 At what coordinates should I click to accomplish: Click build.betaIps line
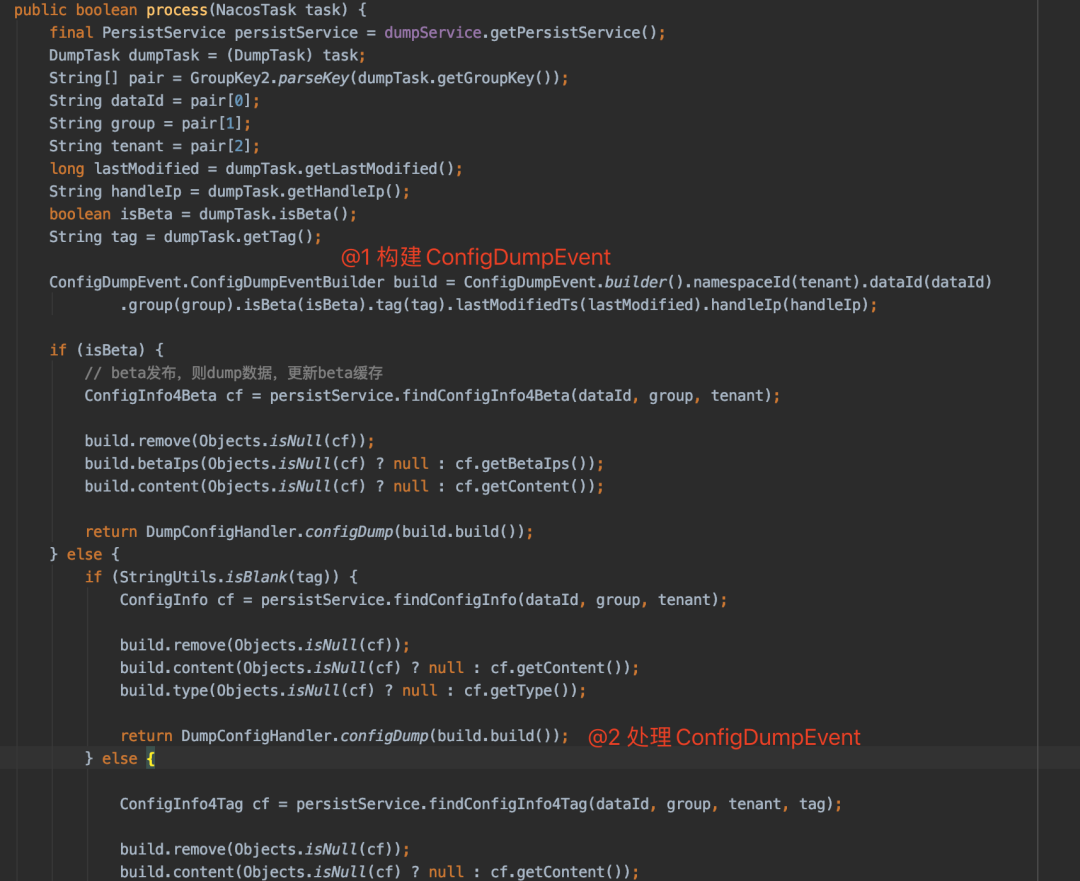point(344,464)
